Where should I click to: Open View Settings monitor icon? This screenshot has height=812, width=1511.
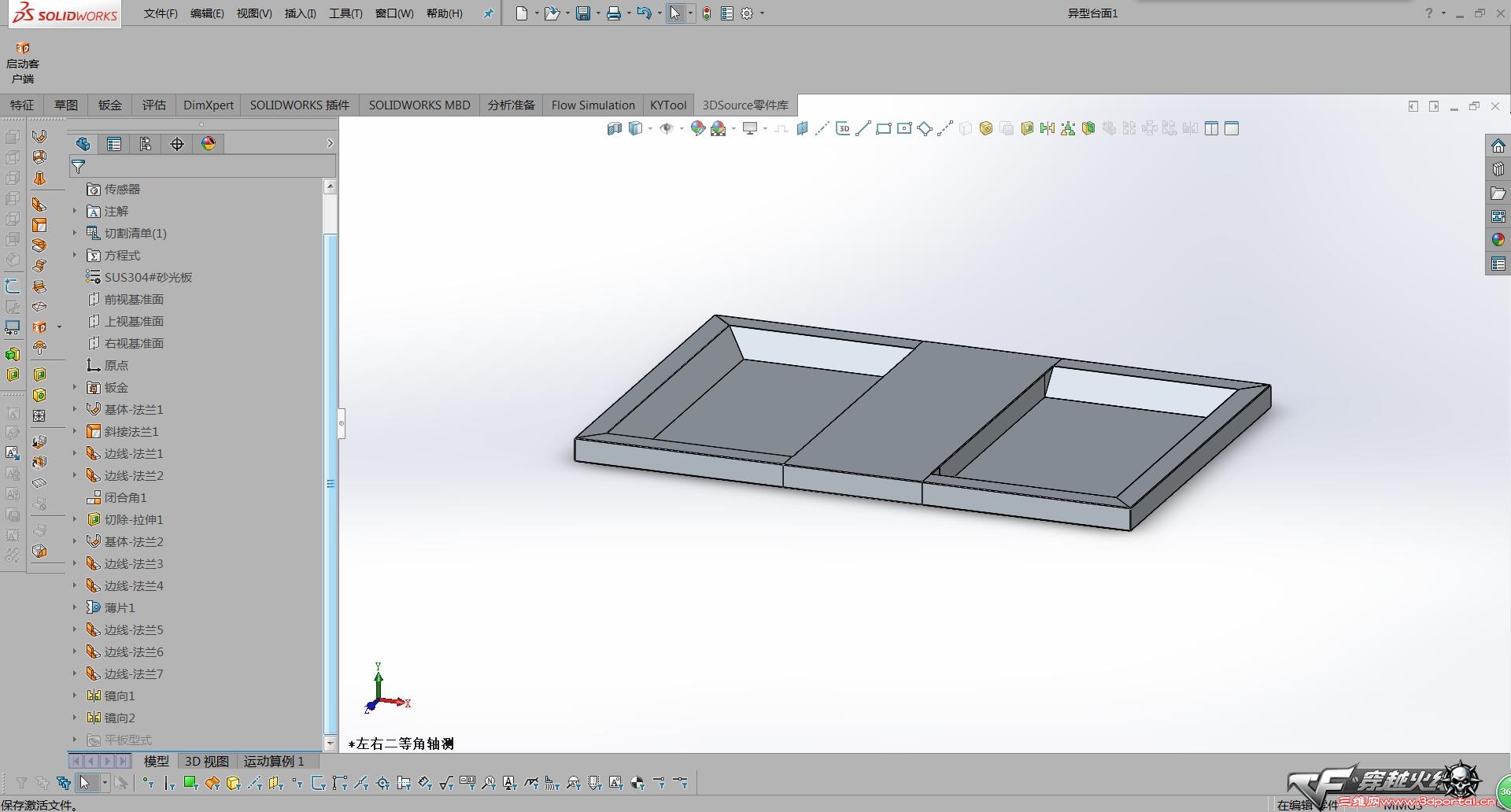click(750, 128)
